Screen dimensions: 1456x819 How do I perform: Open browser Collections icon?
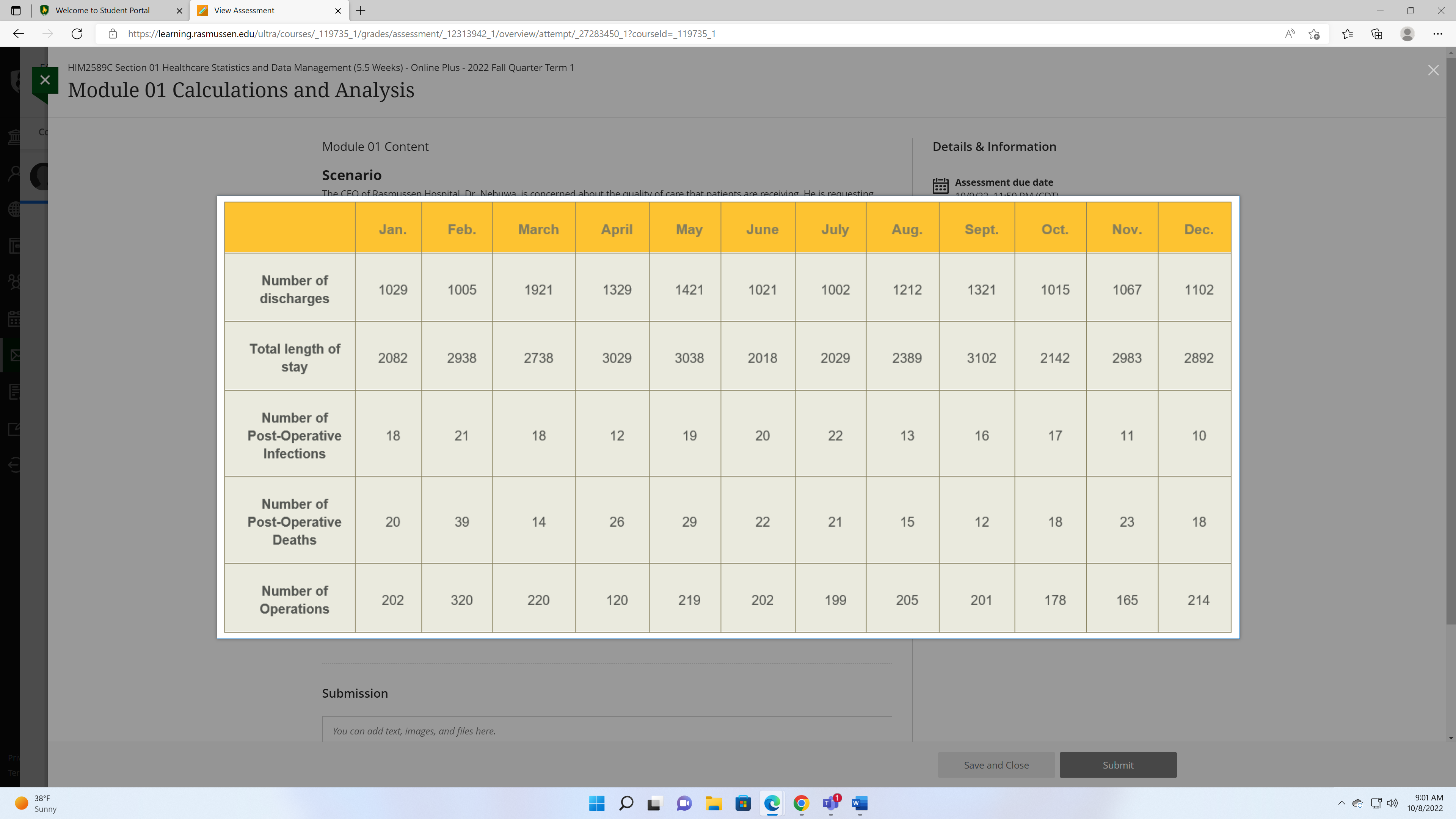click(x=1377, y=34)
